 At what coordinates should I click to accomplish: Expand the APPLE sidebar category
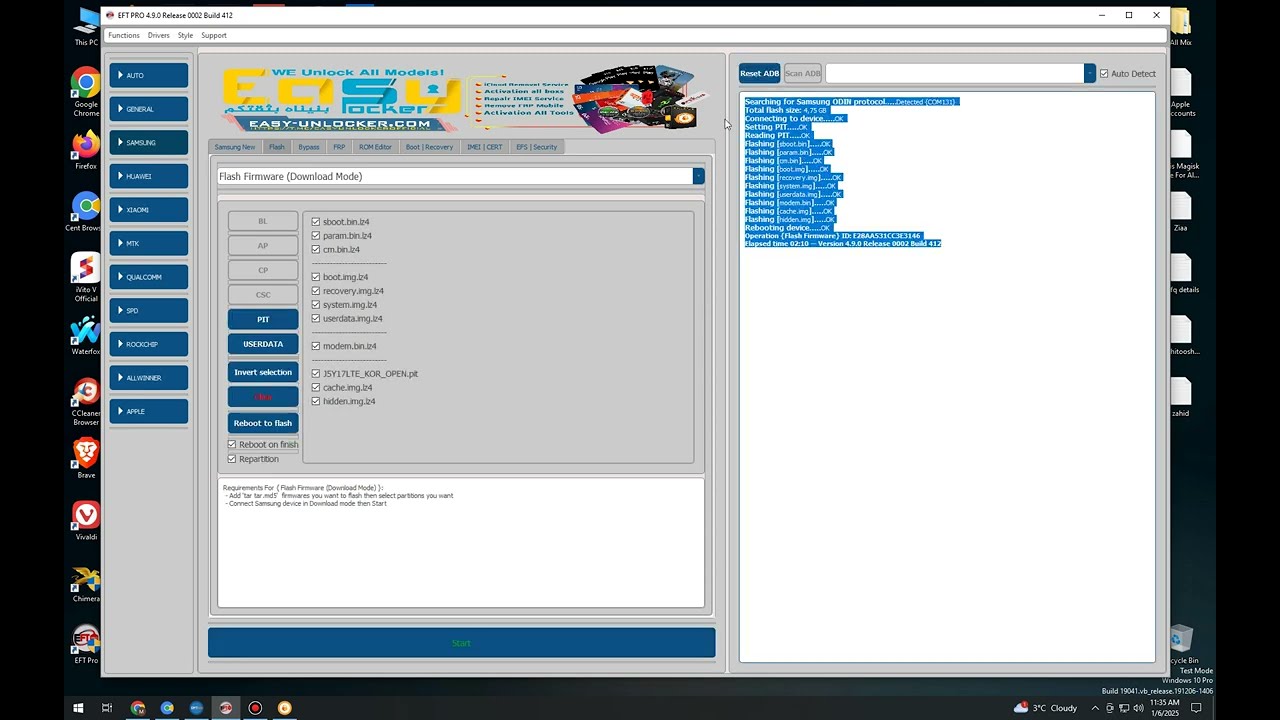pyautogui.click(x=149, y=411)
